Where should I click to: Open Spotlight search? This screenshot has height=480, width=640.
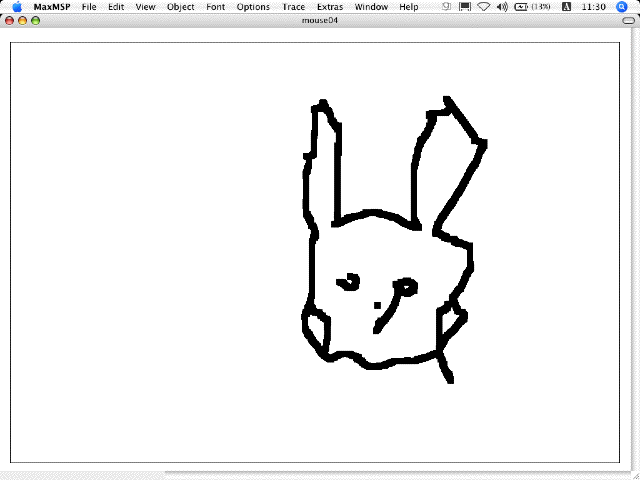622,7
